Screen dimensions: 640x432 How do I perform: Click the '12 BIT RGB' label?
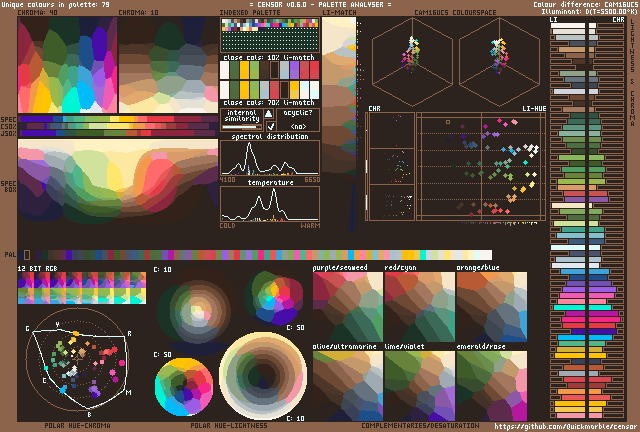click(x=38, y=268)
